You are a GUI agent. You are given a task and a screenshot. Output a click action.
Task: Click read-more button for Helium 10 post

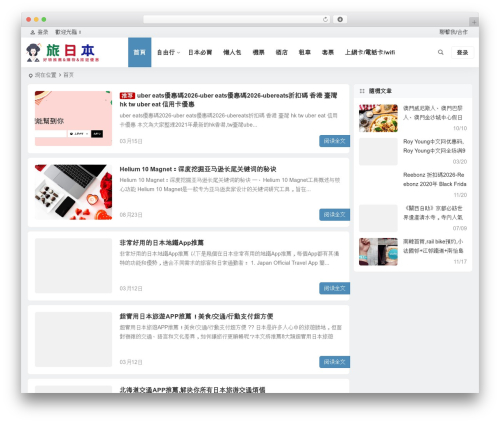334,215
